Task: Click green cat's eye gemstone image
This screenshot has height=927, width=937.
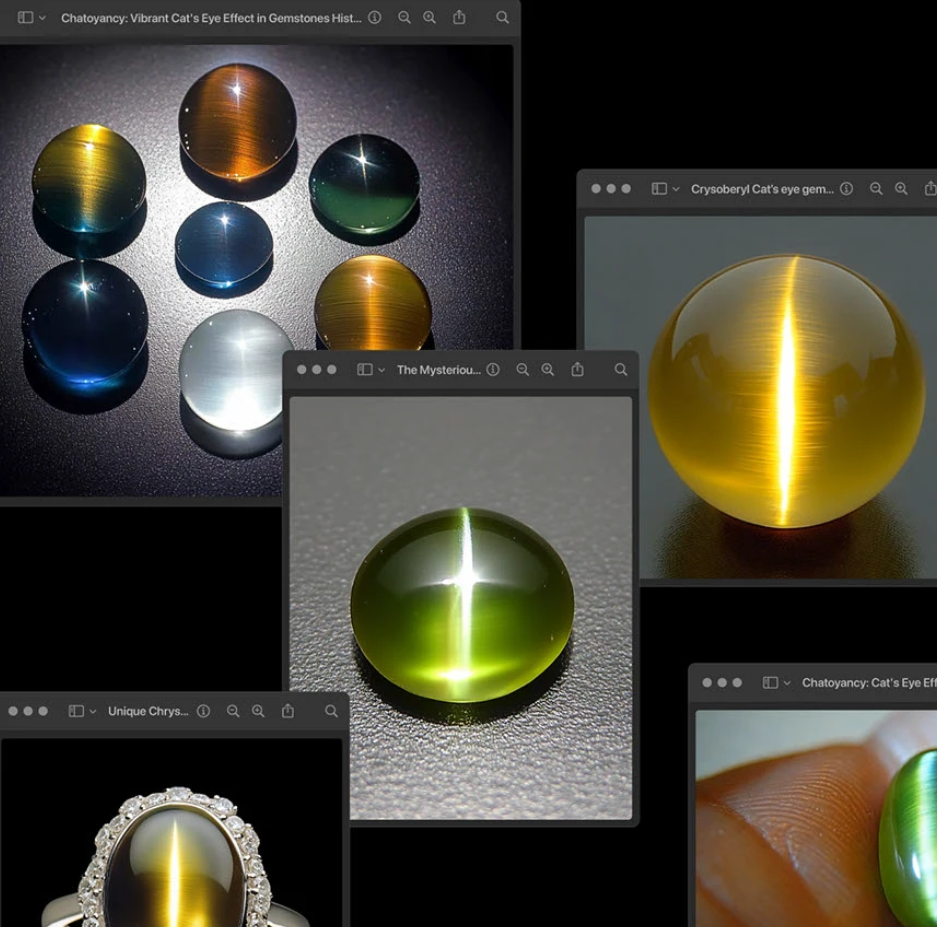Action: [x=461, y=608]
